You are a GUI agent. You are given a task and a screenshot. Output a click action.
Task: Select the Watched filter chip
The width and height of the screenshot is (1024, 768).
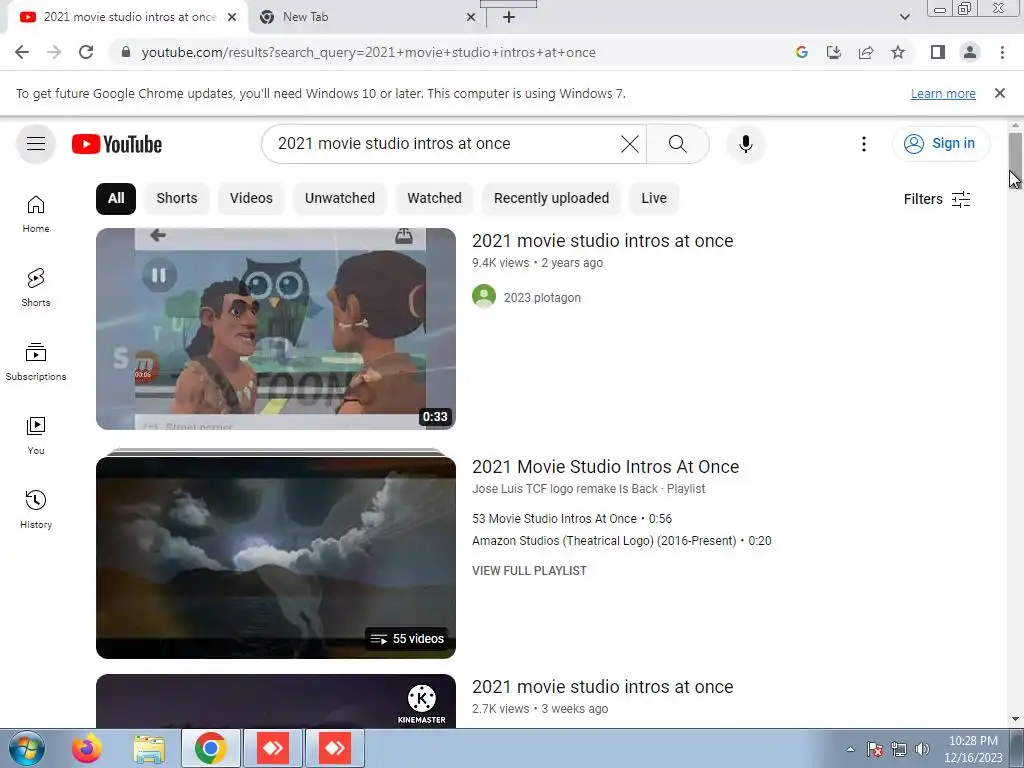[x=434, y=199]
